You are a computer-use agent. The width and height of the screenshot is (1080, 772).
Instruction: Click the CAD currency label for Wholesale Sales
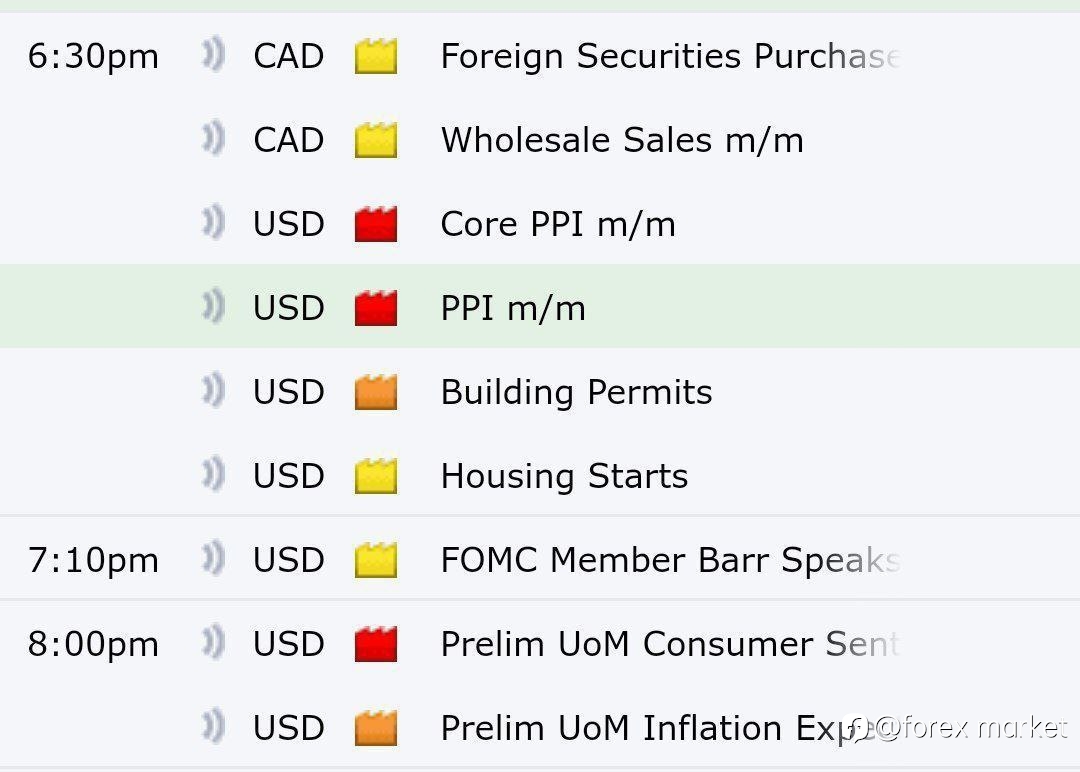(x=289, y=140)
